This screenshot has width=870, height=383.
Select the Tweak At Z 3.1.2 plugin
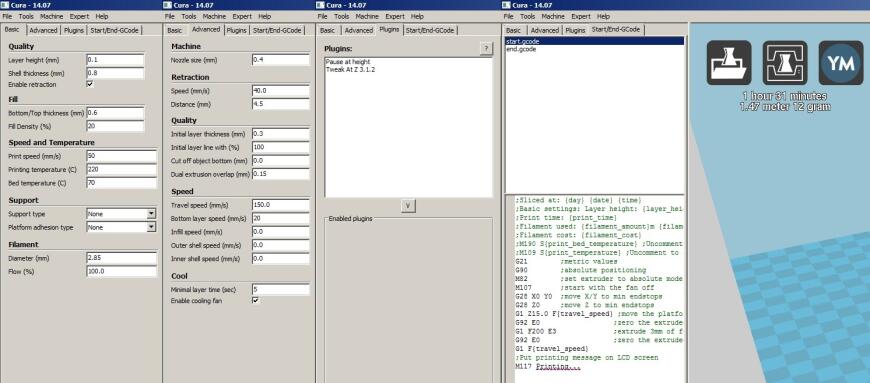350,69
